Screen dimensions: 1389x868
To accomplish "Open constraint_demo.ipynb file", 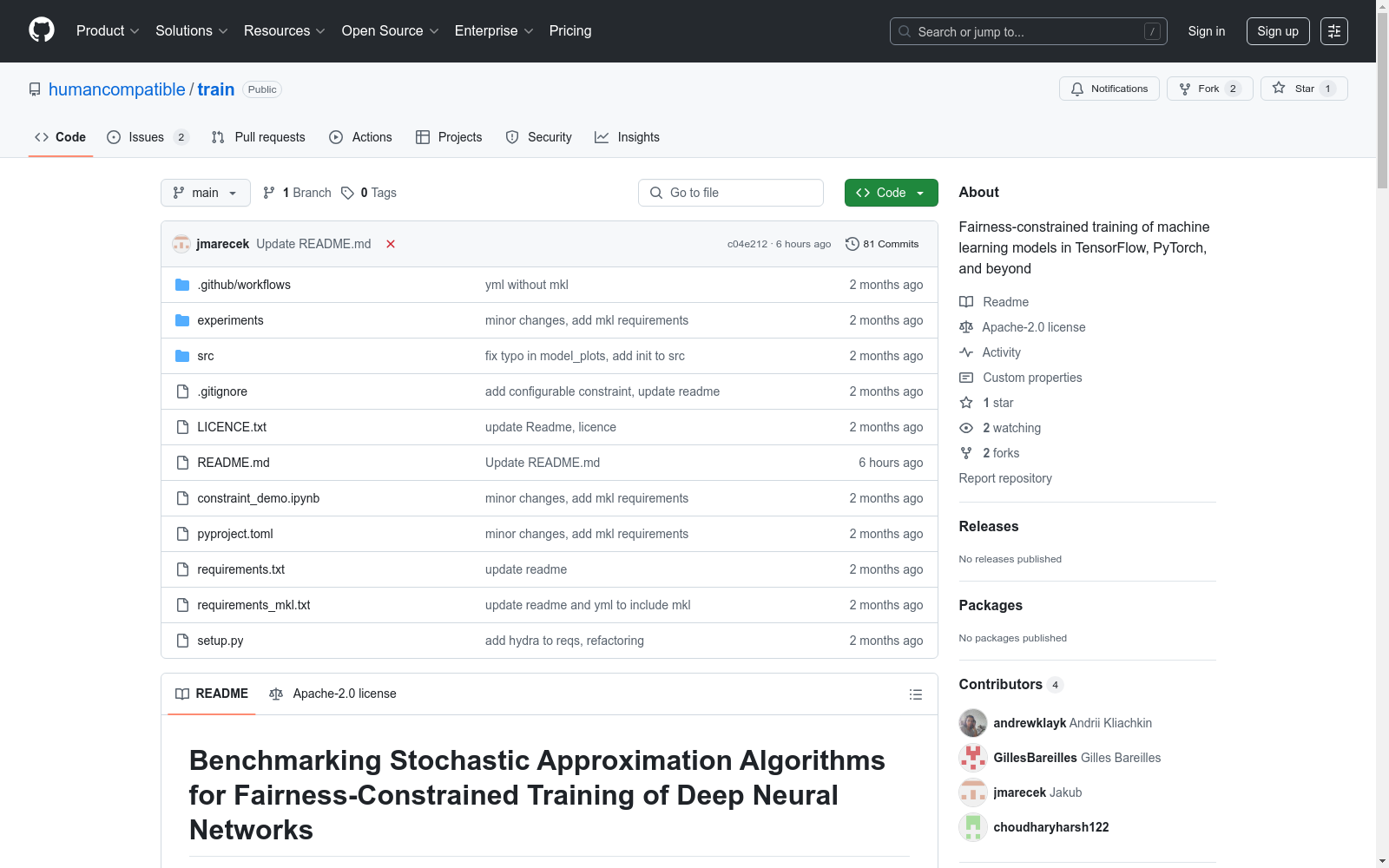I will (259, 498).
